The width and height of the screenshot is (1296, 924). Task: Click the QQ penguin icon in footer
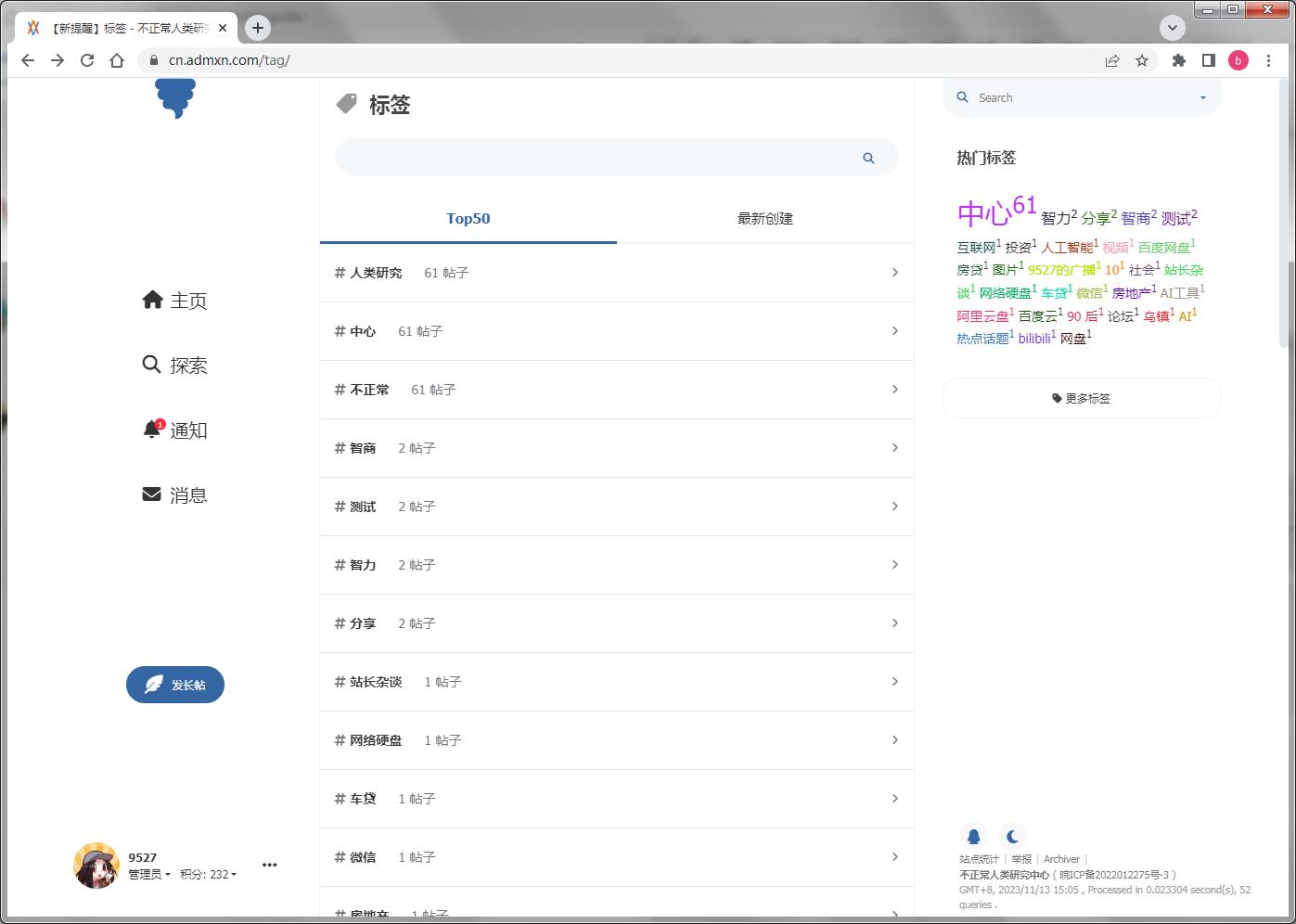[973, 836]
